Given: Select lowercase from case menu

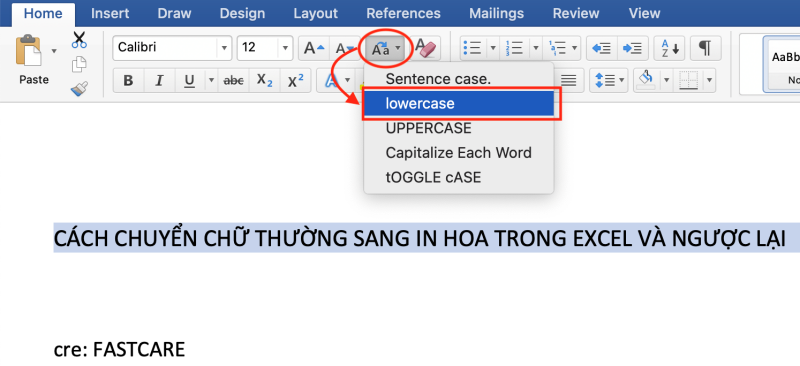Looking at the screenshot, I should click(x=458, y=104).
